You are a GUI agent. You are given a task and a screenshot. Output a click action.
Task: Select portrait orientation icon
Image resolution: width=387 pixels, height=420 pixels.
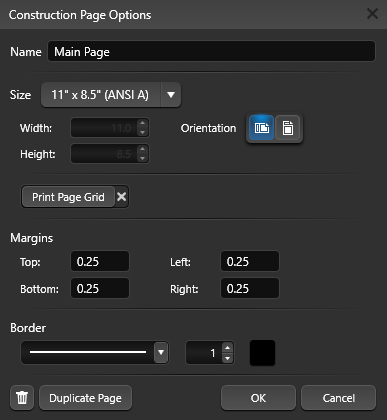point(288,128)
